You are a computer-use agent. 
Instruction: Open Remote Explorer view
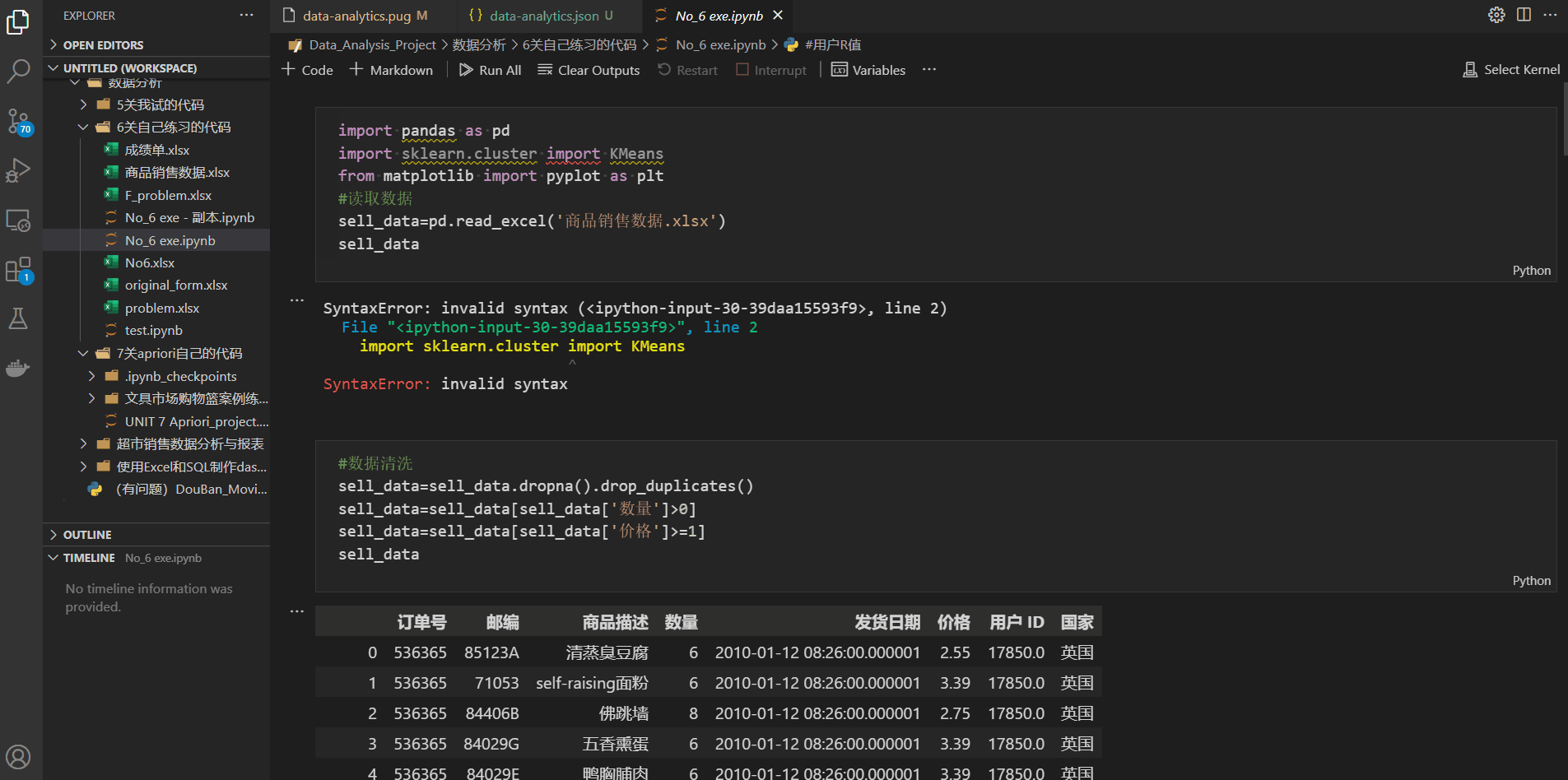coord(18,221)
